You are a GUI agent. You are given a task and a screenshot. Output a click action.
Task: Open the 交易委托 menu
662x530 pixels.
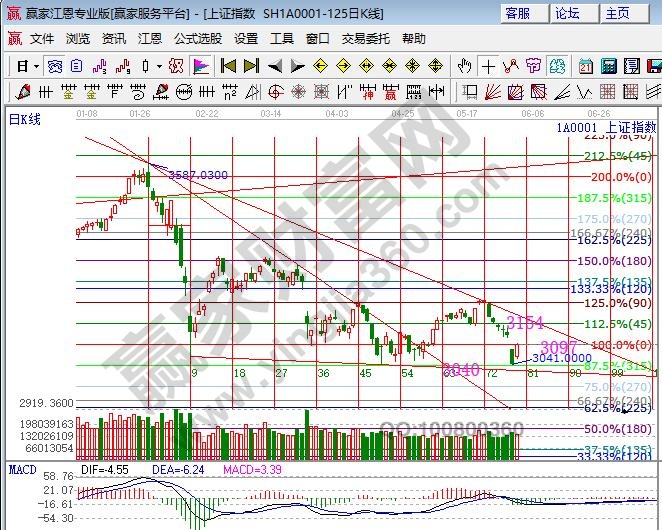(x=366, y=39)
